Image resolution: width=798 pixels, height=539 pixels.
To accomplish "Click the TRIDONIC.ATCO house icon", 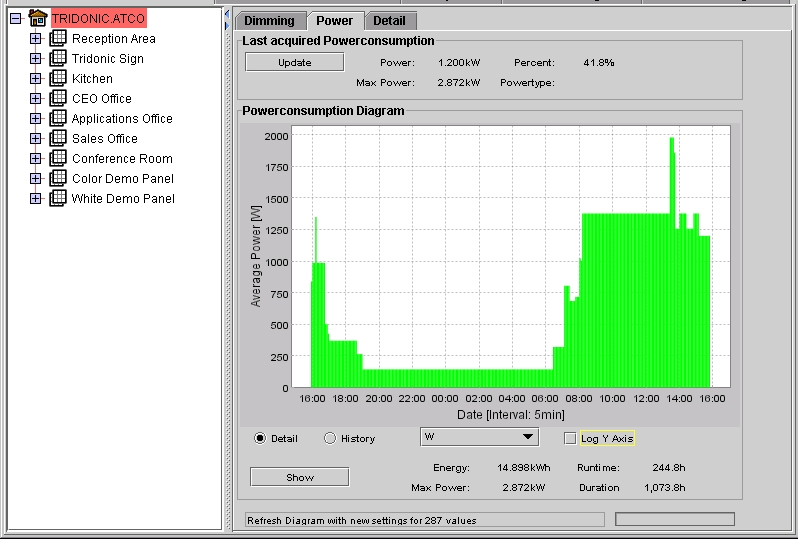I will pyautogui.click(x=38, y=18).
